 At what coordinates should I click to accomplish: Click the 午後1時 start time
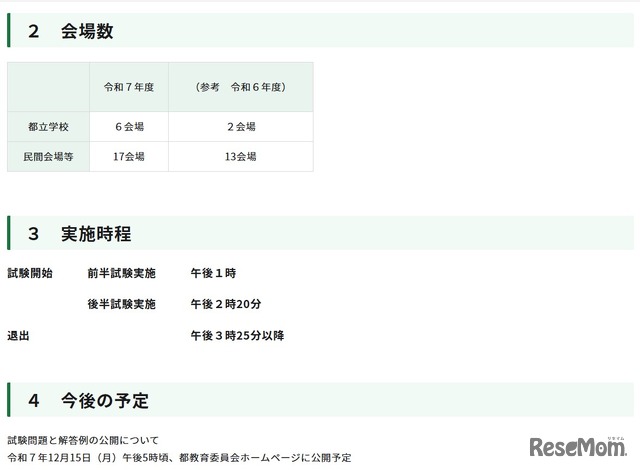(x=213, y=273)
